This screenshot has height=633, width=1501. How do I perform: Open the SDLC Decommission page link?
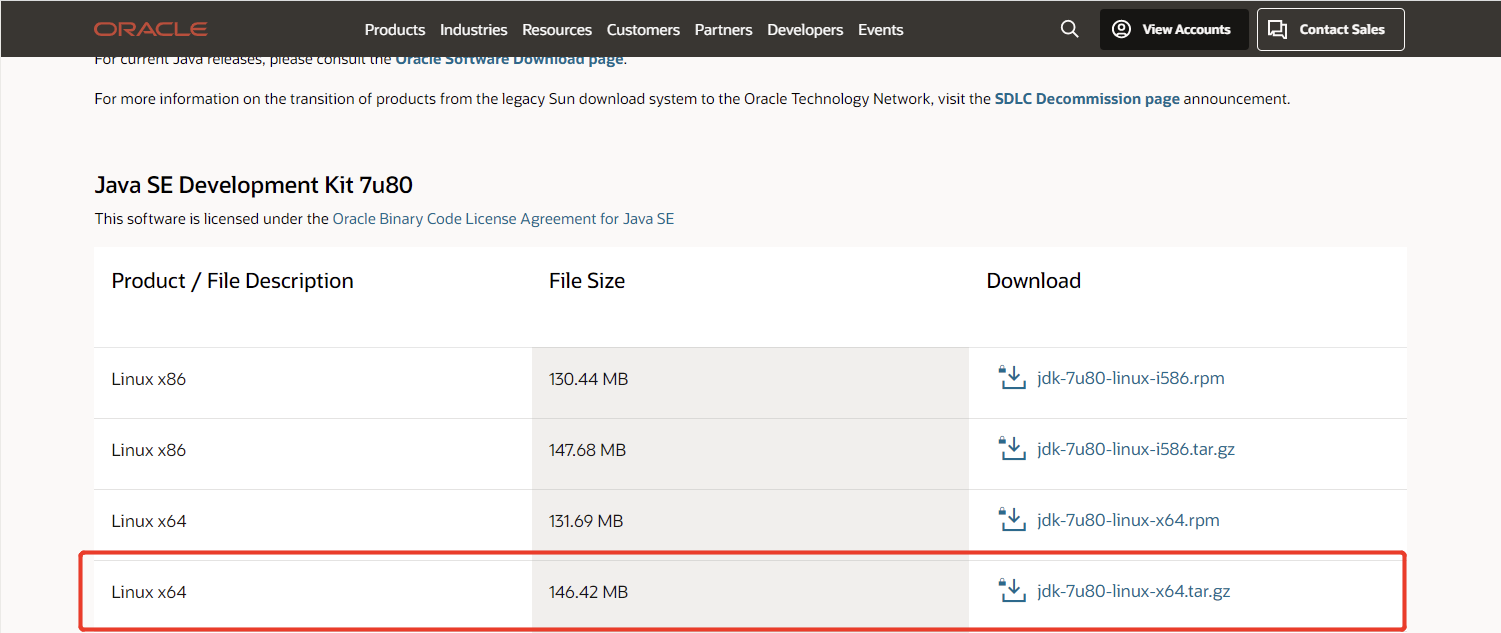pyautogui.click(x=1086, y=99)
